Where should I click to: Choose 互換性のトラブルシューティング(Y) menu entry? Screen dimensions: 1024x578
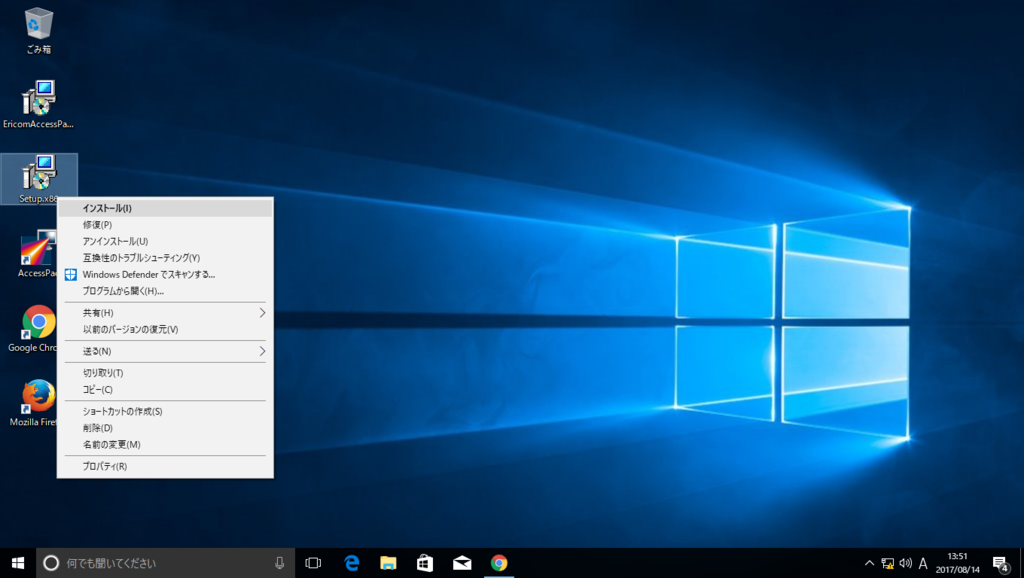[x=165, y=258]
